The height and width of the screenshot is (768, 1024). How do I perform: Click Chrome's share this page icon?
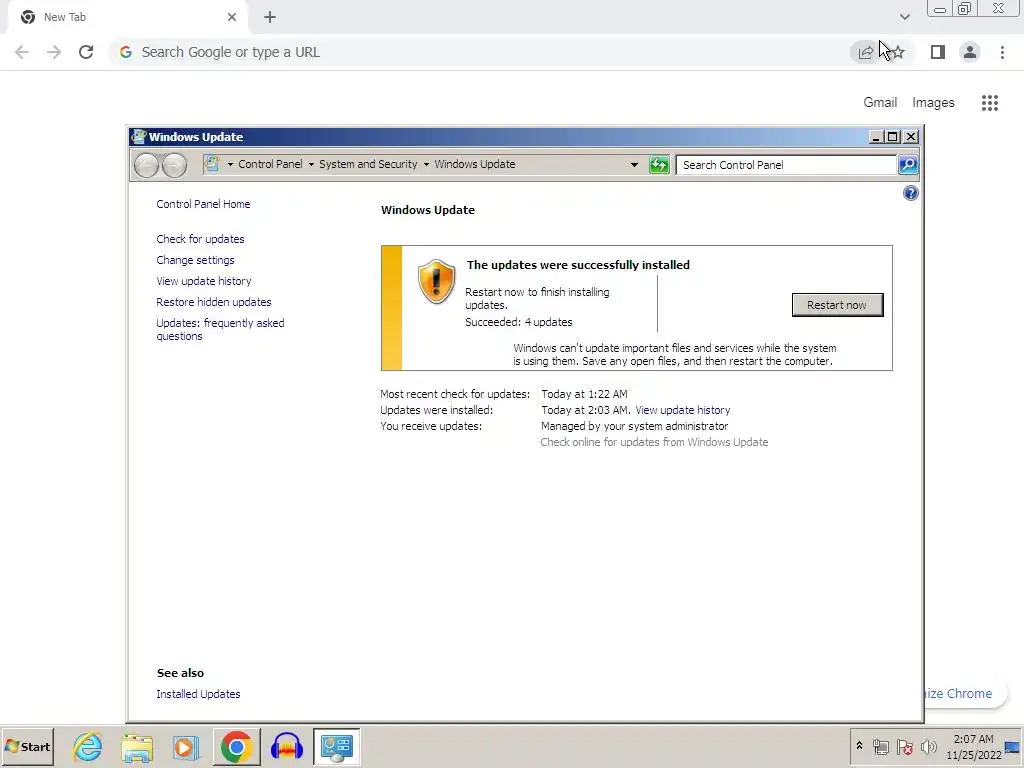866,52
